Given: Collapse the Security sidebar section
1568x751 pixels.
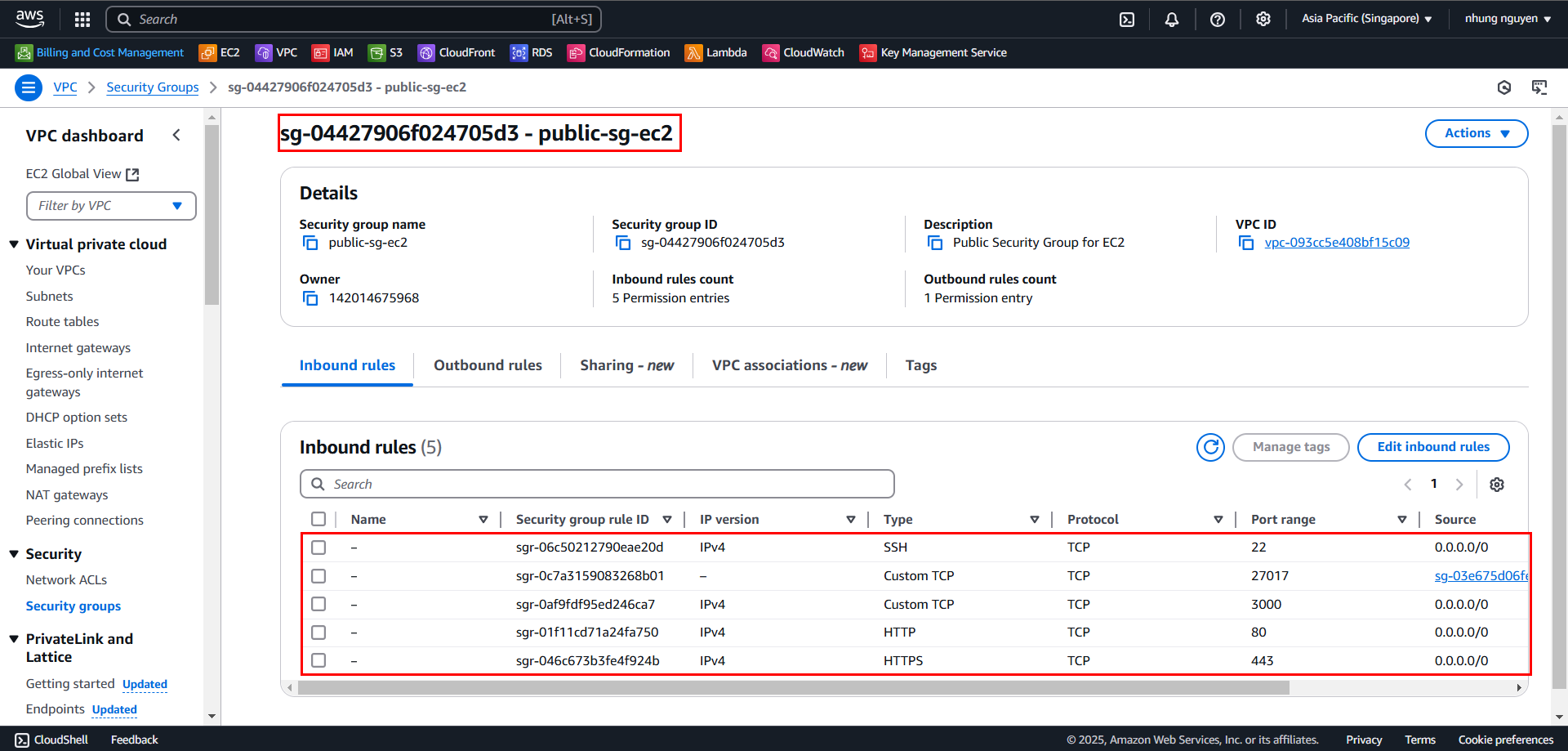Looking at the screenshot, I should pyautogui.click(x=14, y=554).
